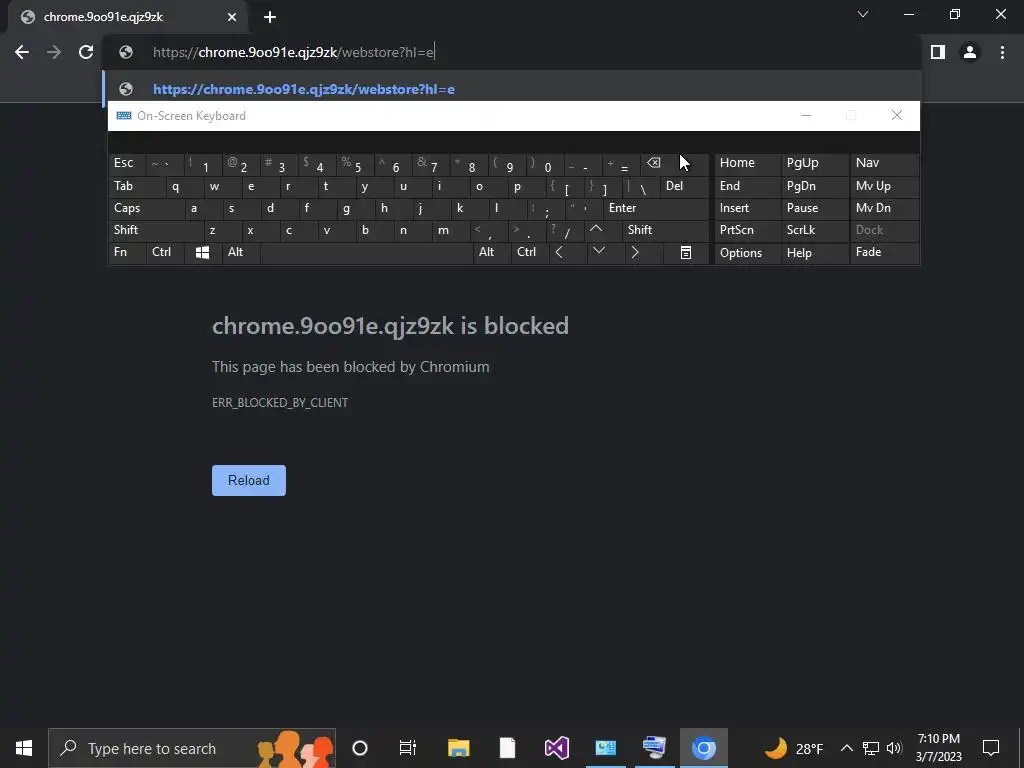Select the webstore URL suggestion
1024x768 pixels.
tap(513, 89)
